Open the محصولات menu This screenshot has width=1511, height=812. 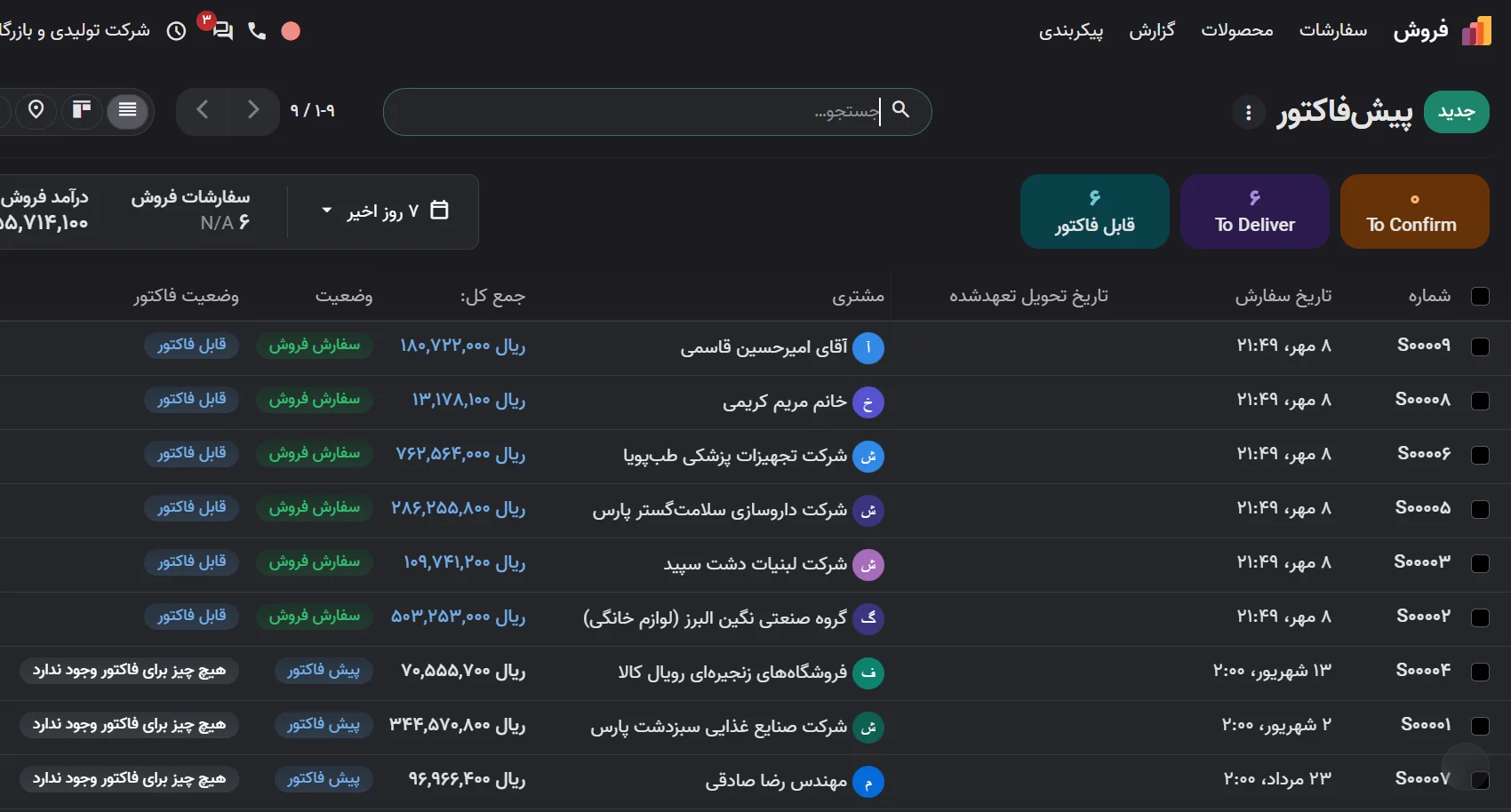coord(1237,30)
